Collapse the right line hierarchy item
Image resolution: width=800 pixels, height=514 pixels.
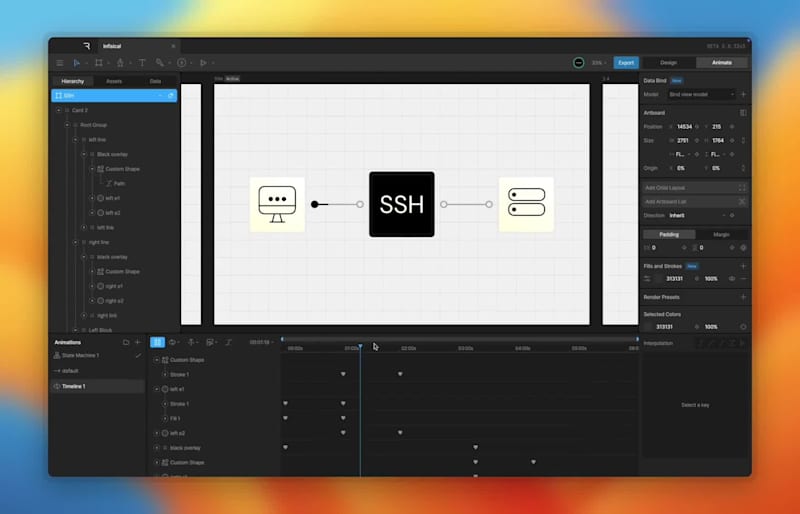tap(76, 242)
